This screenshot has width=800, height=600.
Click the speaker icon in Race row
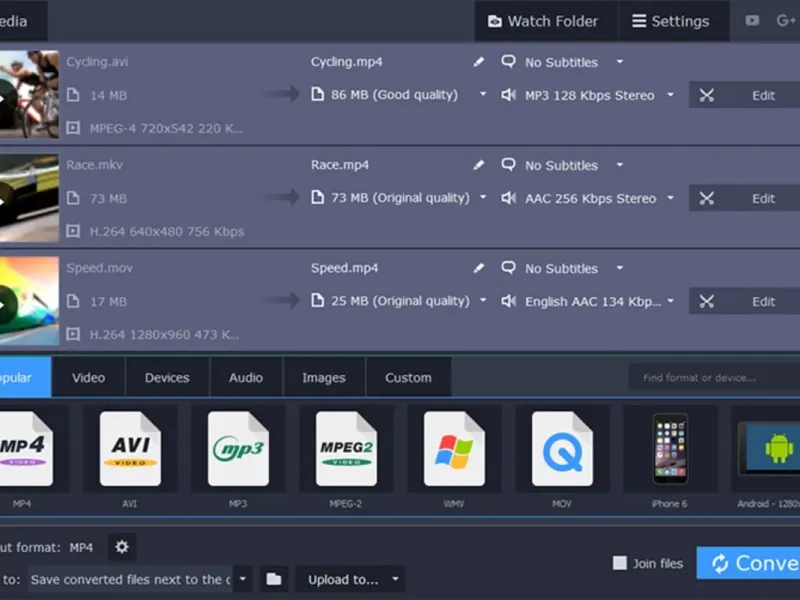pyautogui.click(x=508, y=198)
